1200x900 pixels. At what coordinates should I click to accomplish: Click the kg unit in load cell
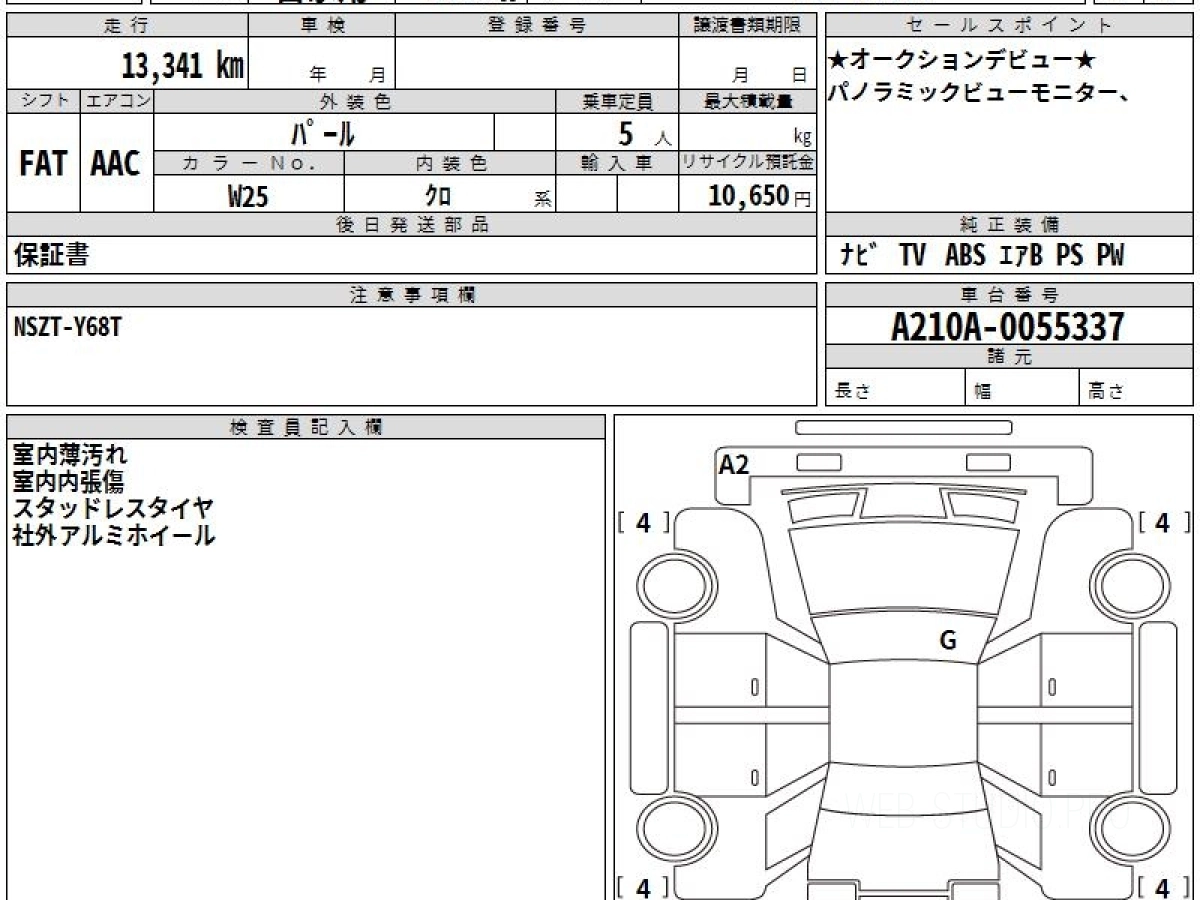coord(801,139)
